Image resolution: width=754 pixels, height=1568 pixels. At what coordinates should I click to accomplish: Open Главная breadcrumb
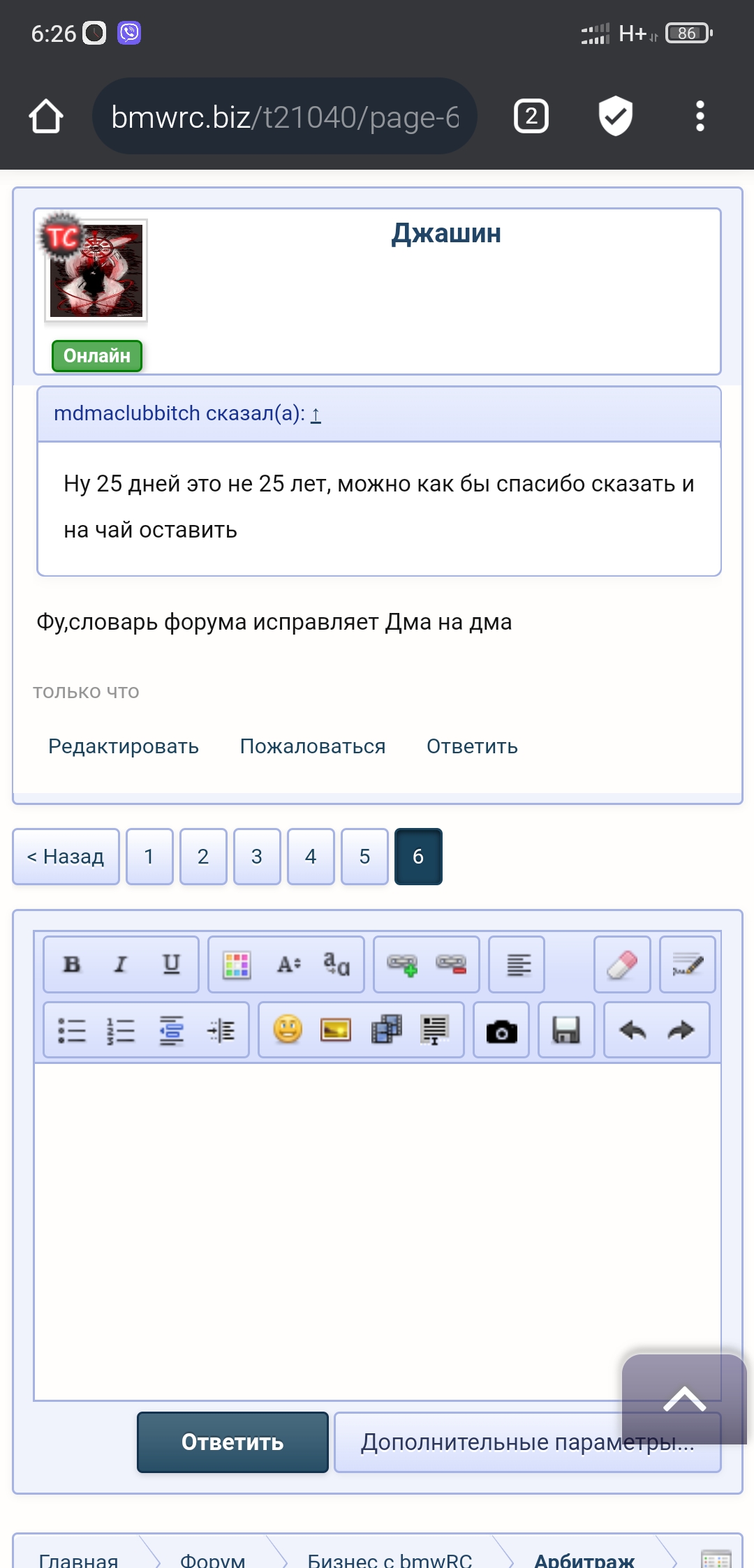pyautogui.click(x=78, y=1560)
